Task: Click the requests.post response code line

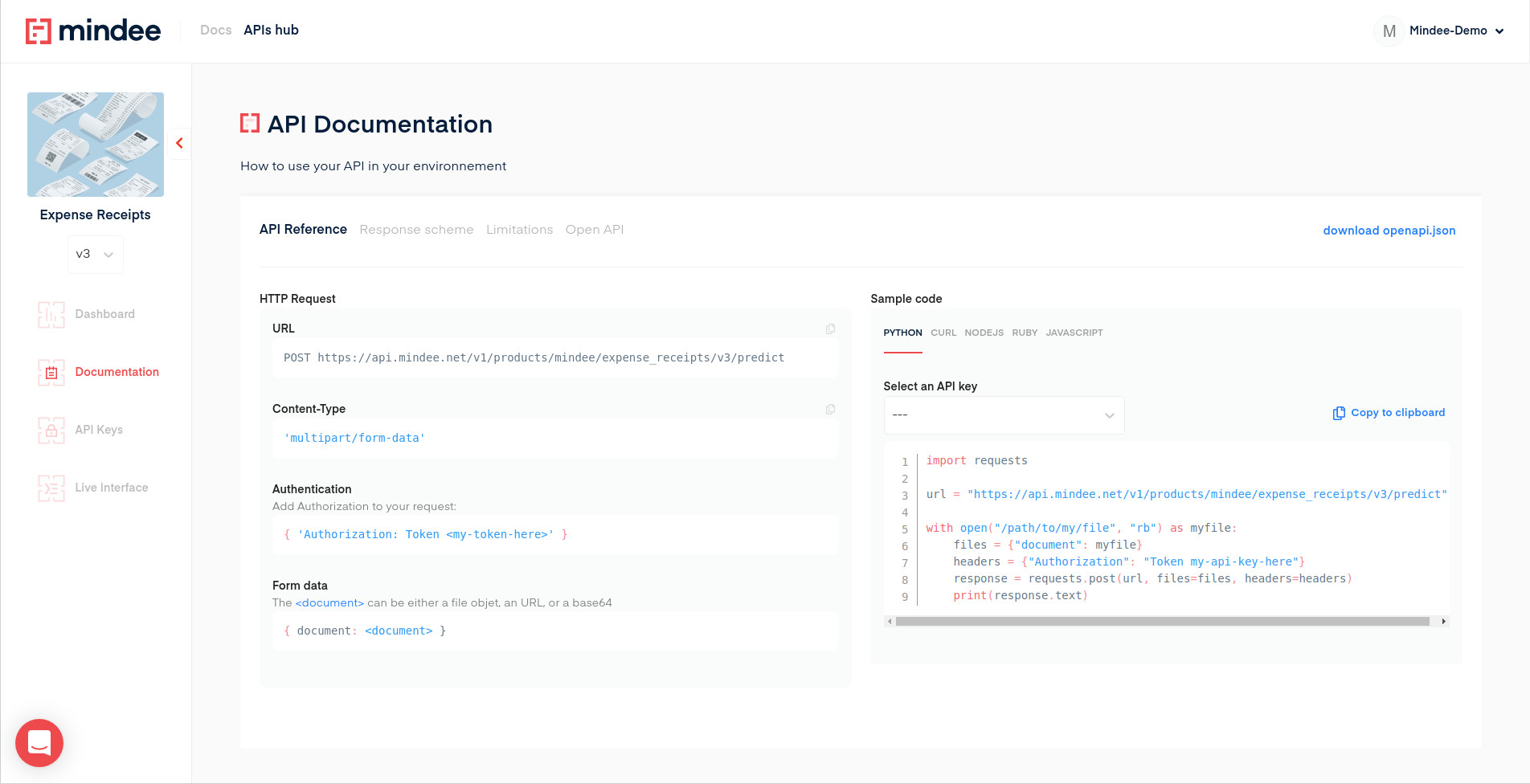Action: (x=1153, y=579)
